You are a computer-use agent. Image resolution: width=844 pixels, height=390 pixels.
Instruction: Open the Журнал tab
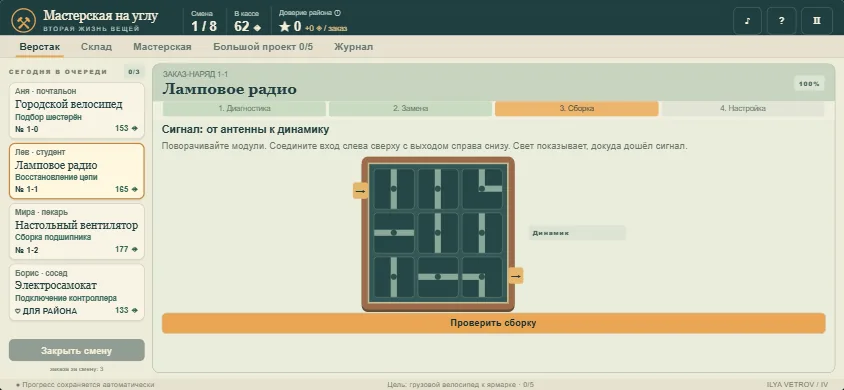pyautogui.click(x=353, y=47)
